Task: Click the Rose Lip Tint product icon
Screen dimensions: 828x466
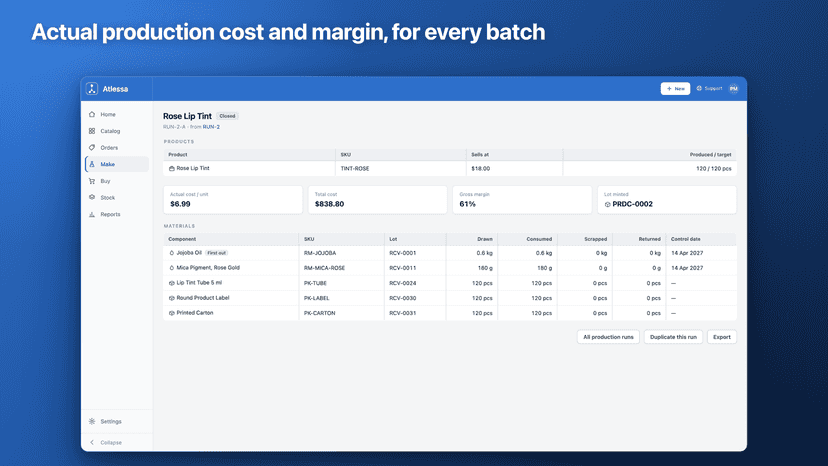Action: (x=172, y=169)
